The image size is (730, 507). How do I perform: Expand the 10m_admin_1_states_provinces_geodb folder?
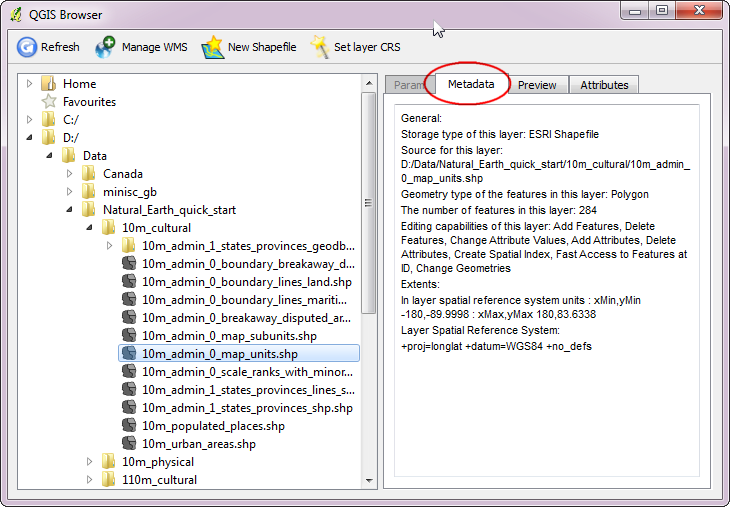tap(109, 246)
